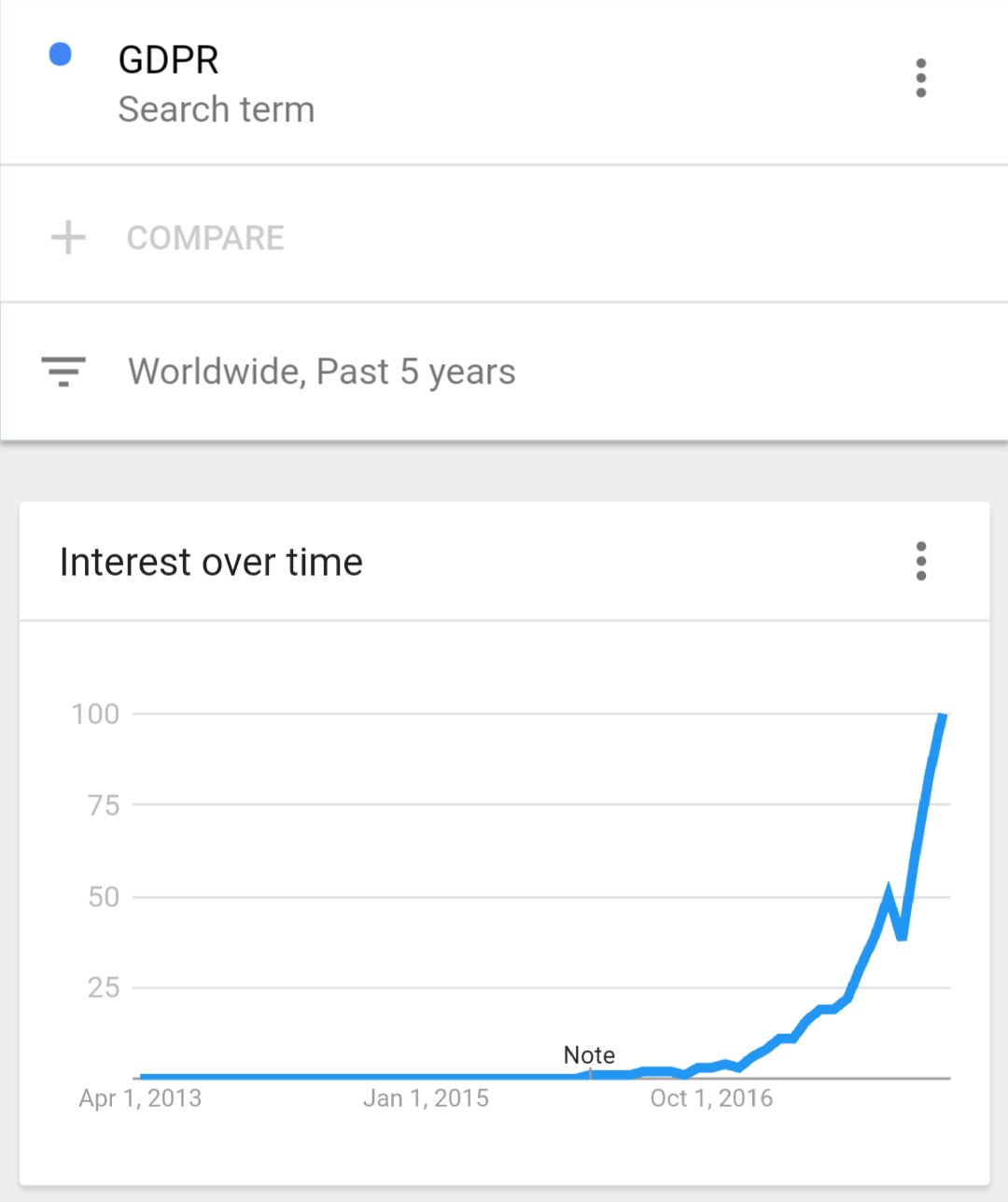The height and width of the screenshot is (1202, 1008).
Task: Click the Search term subtitle under GDPR
Action: [217, 110]
